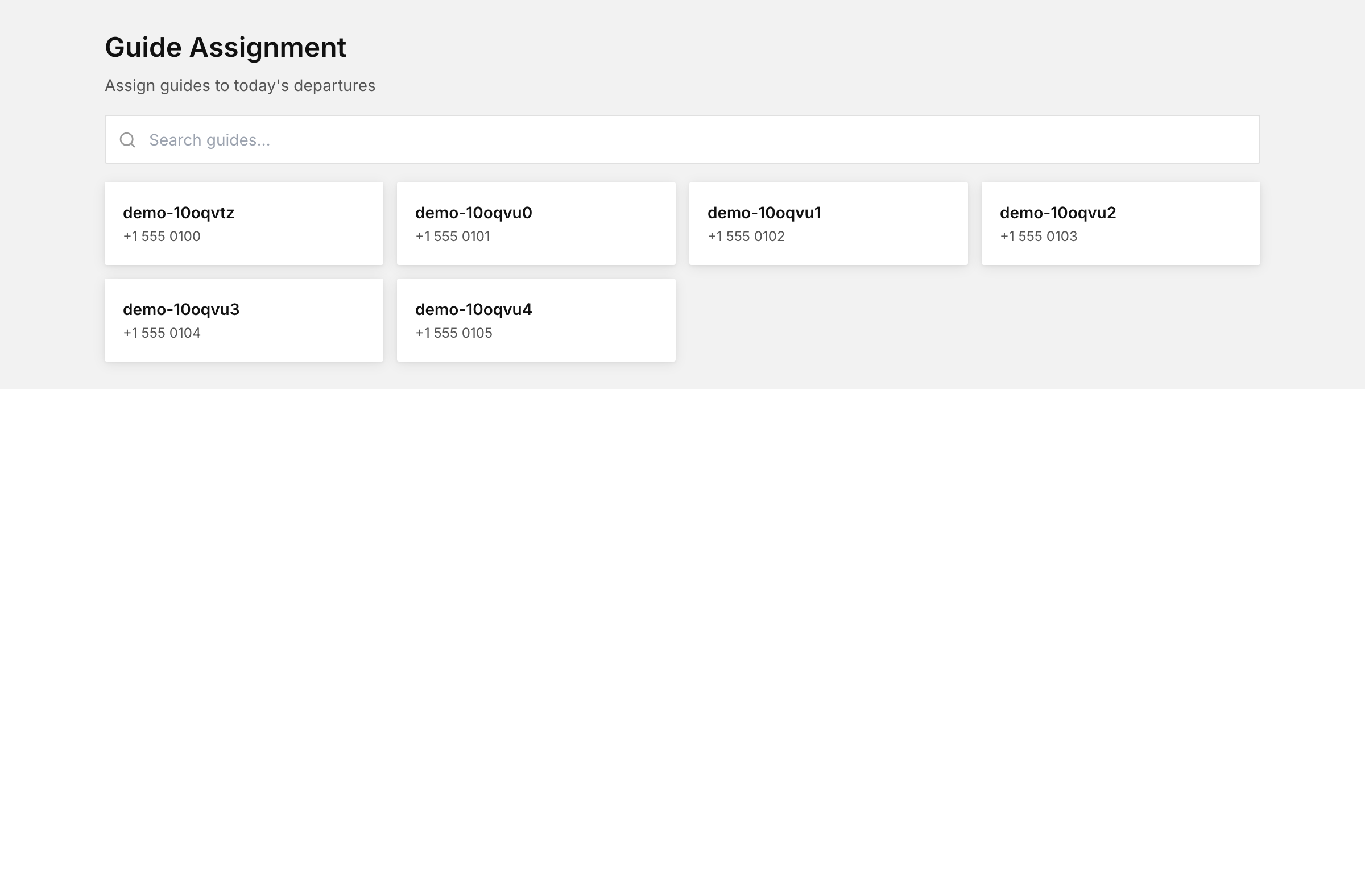This screenshot has width=1365, height=896.
Task: Click phone number +1 555 0101
Action: coord(453,236)
